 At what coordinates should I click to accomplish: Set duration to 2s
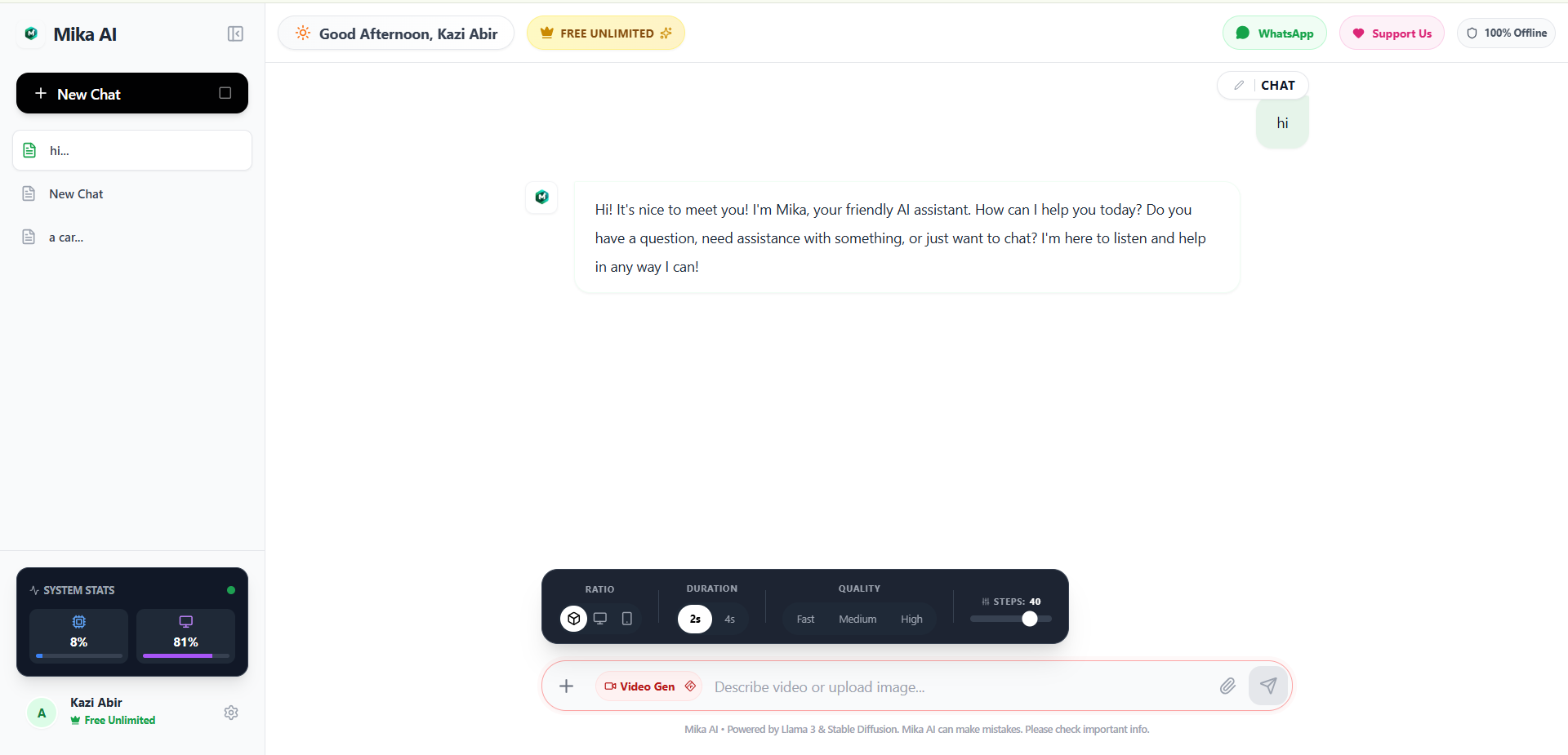[695, 619]
